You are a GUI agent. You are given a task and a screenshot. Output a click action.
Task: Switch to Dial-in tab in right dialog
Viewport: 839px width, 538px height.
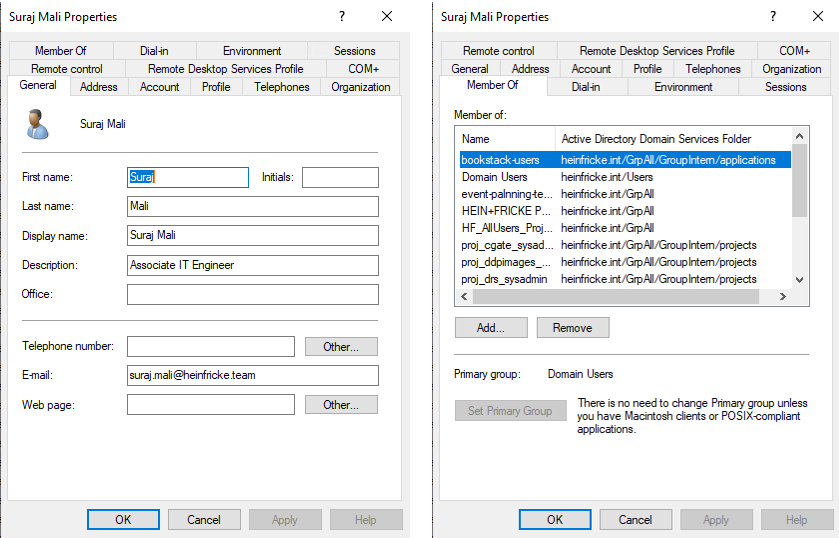586,87
